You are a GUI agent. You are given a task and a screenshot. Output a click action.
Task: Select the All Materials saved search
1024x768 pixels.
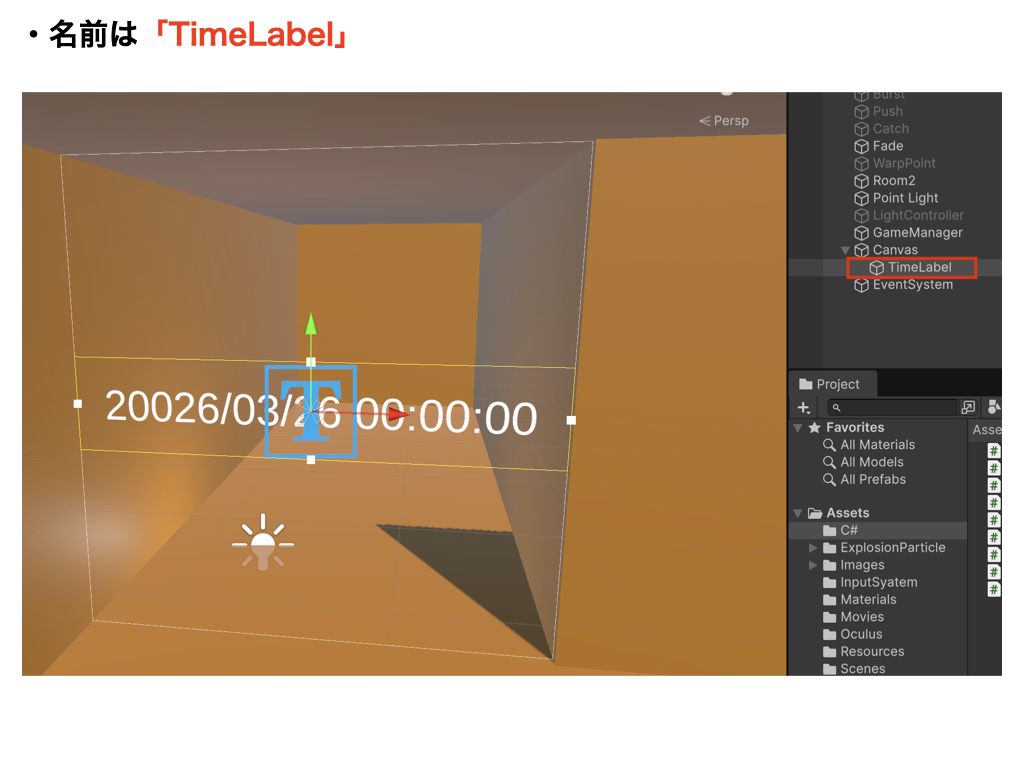click(x=877, y=445)
